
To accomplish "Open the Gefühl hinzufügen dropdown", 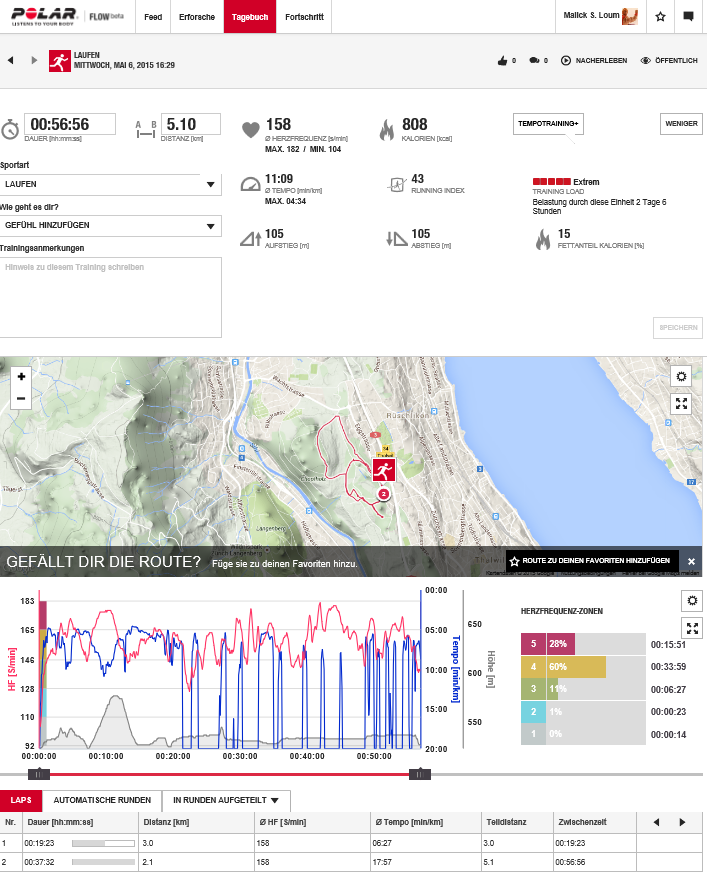I will (111, 226).
